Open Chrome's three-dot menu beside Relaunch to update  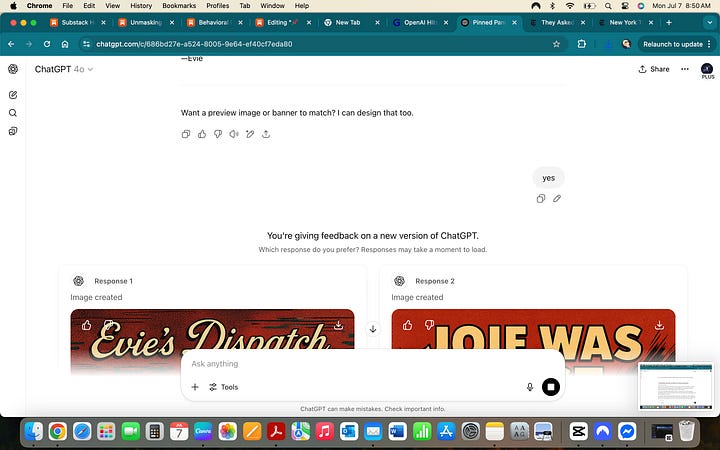(709, 44)
